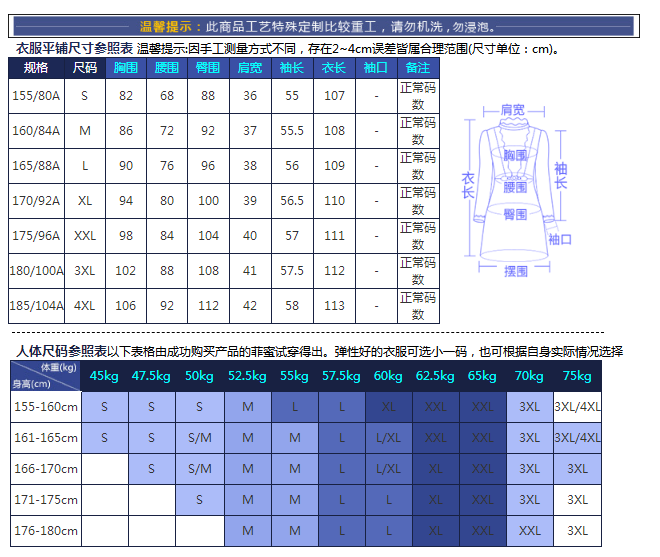The image size is (660, 557).
Task: Select the light blue S cell in 171-175cm row
Action: 199,500
